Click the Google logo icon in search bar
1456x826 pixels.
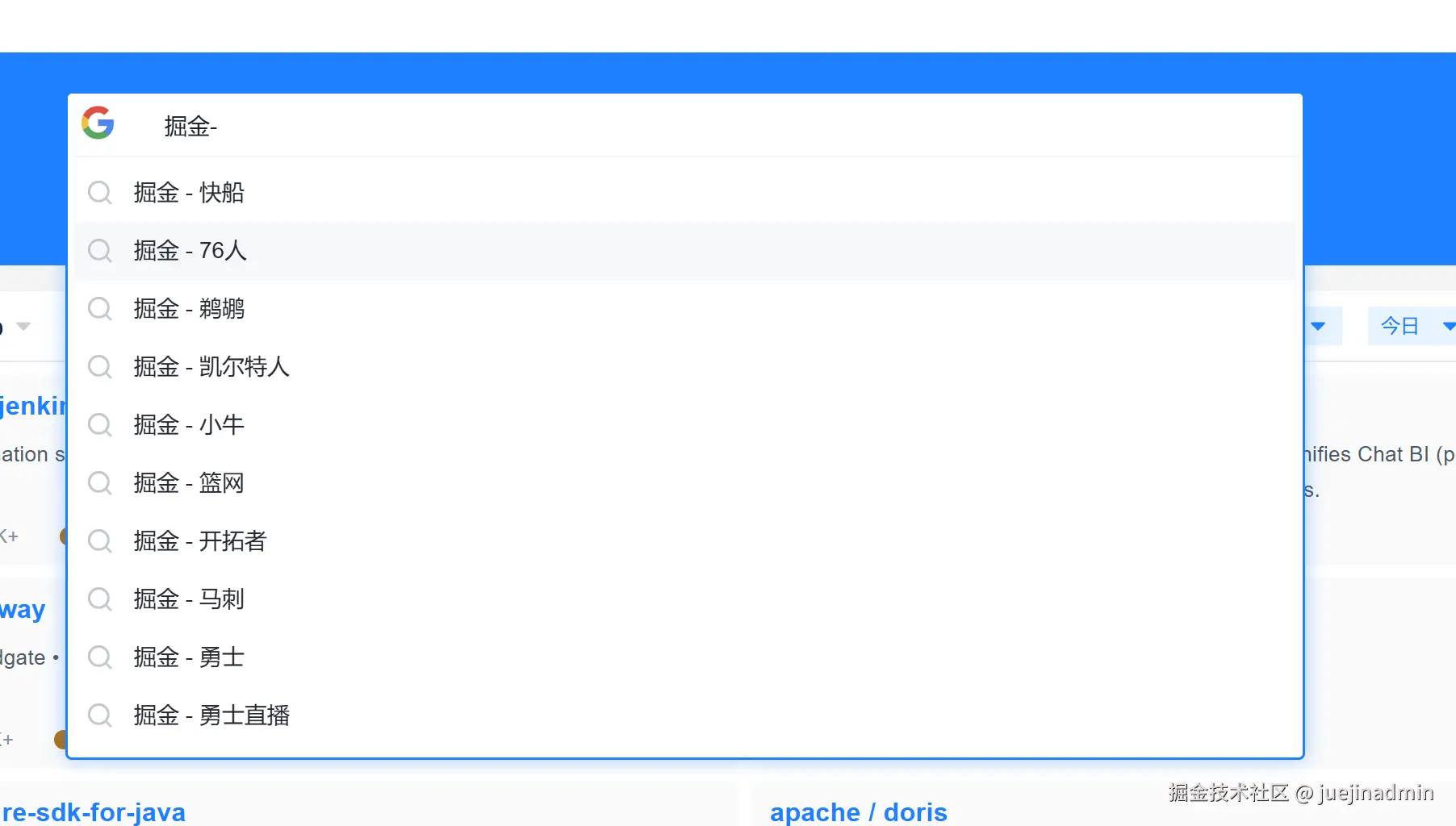coord(98,123)
